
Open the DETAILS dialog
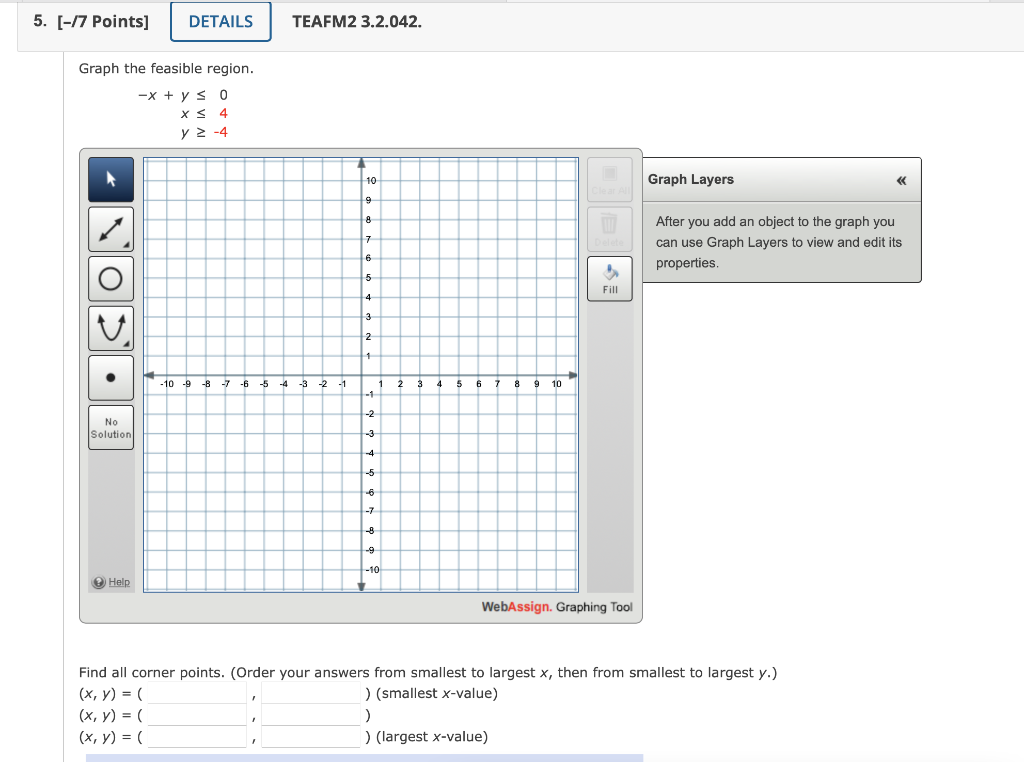click(220, 21)
